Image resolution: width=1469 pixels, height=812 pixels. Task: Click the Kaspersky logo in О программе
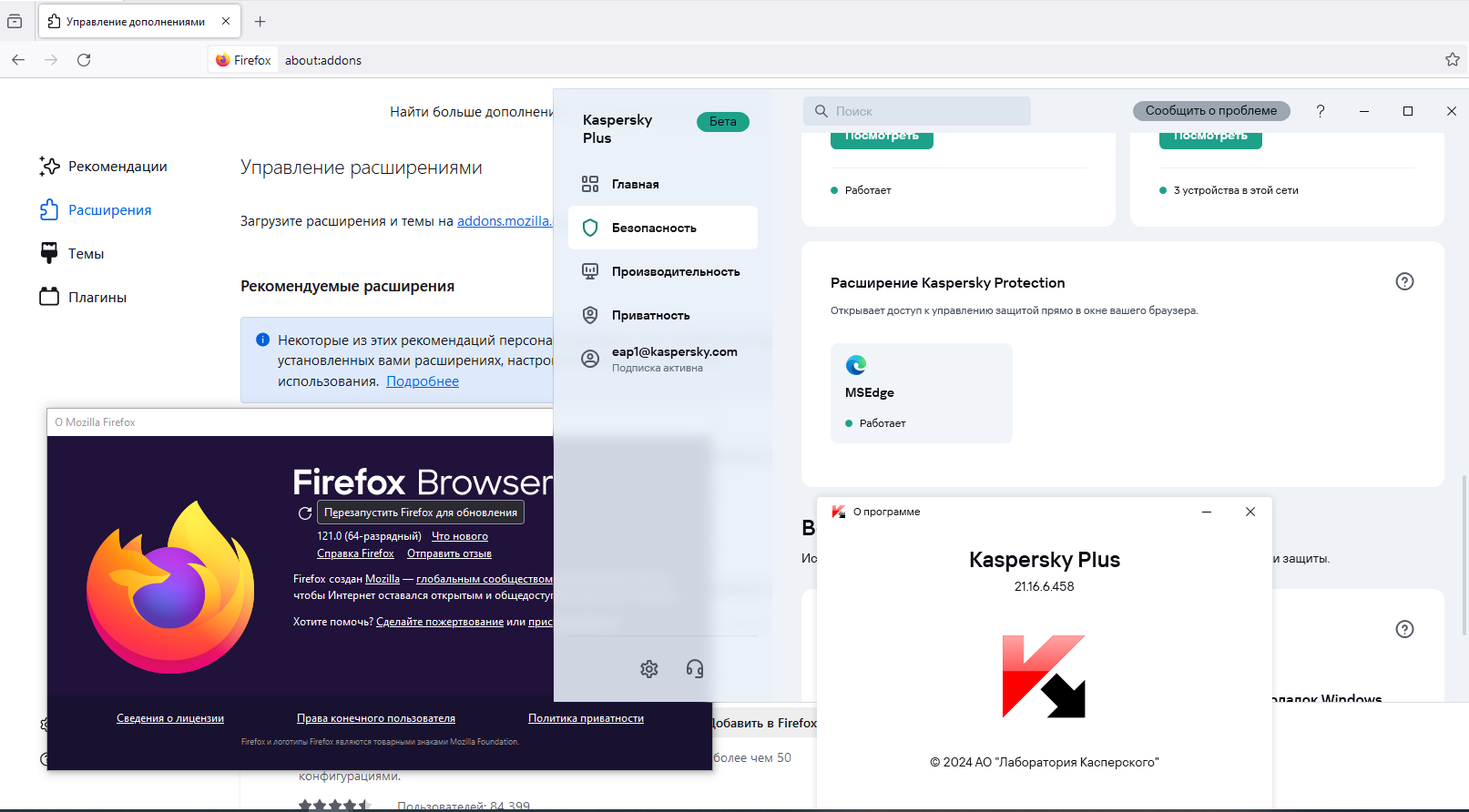tap(1044, 676)
